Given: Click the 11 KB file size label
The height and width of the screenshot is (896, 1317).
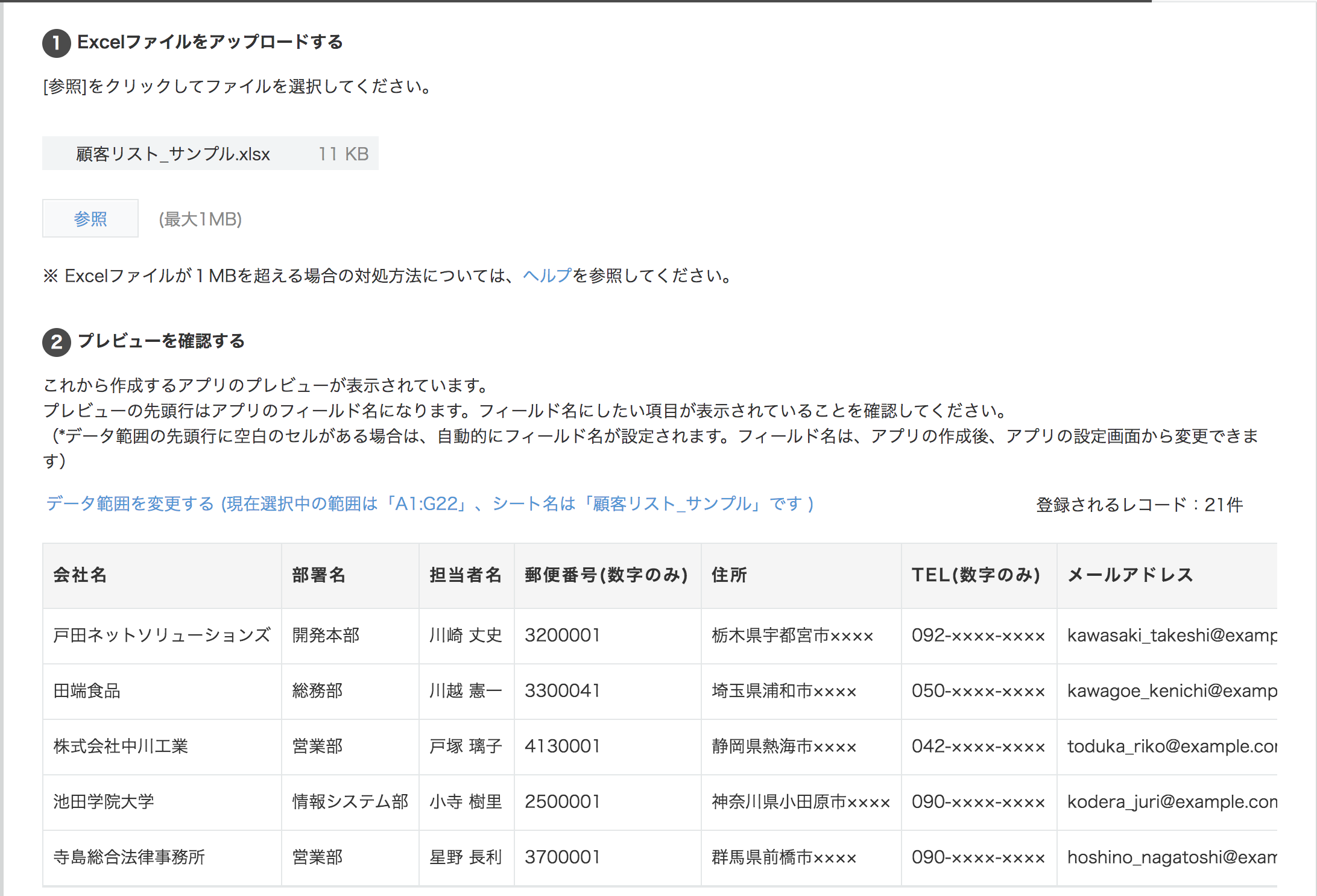Looking at the screenshot, I should click(343, 154).
